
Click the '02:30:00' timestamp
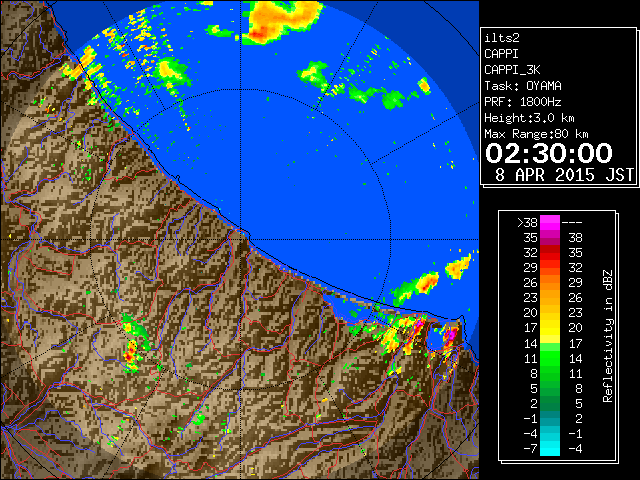tap(549, 153)
